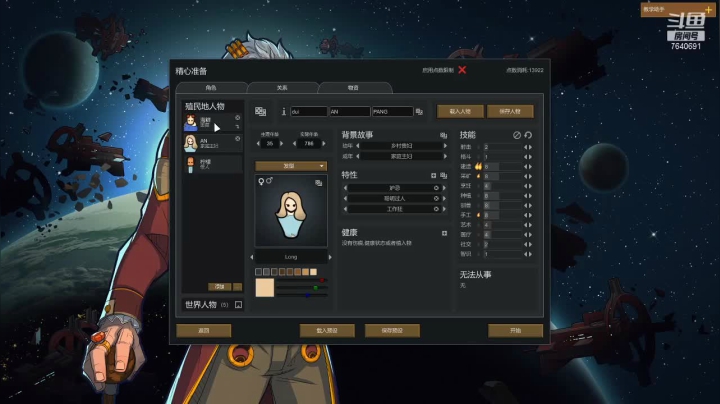Screen dimensions: 720x404
Task: Remove the 聪明过人 trait via its circle icon
Action: click(x=436, y=198)
